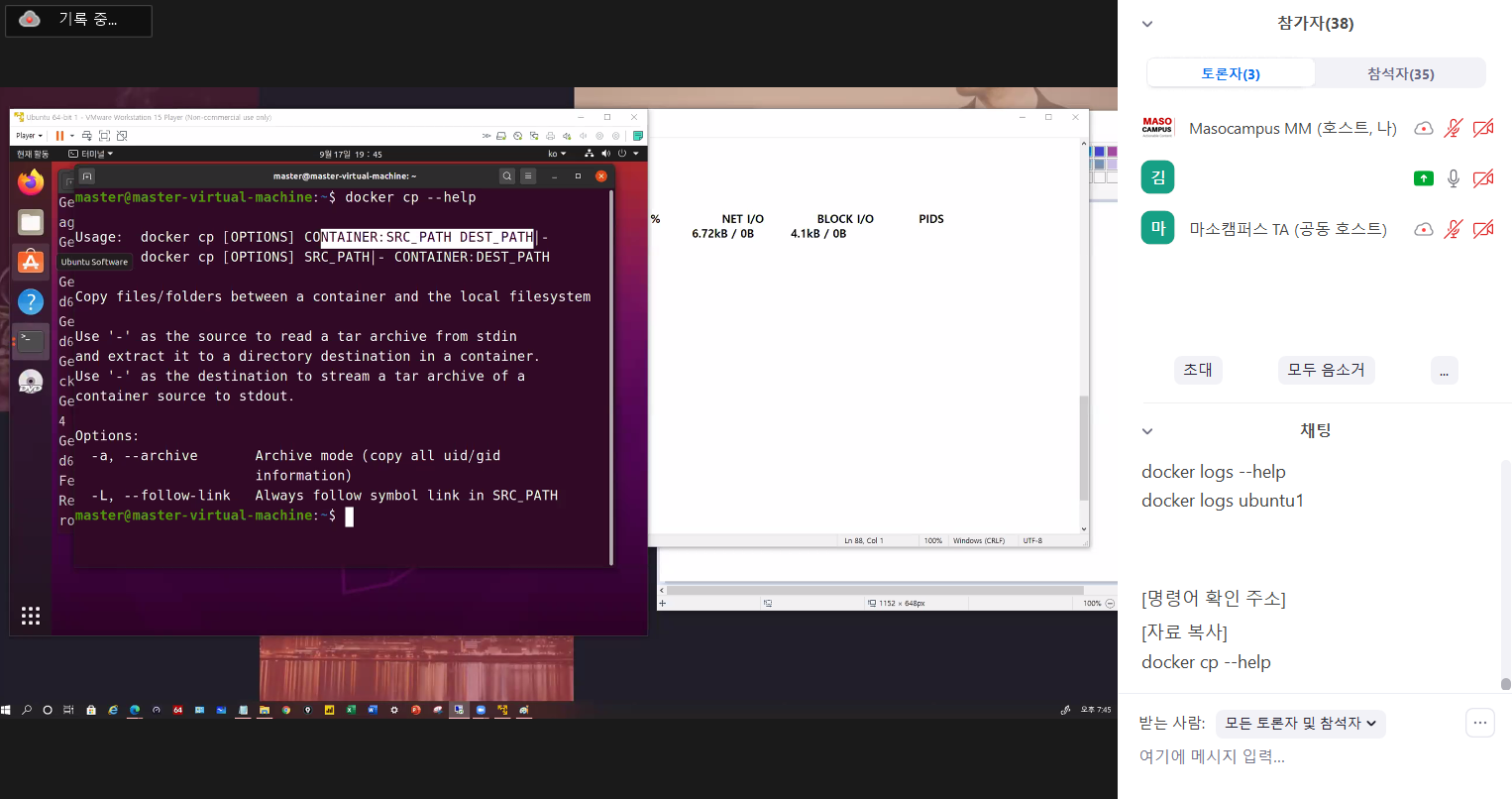Screen dimensions: 1512x799
Task: Open the 모든 토론자 및 참석자 recipient dropdown
Action: 1300,724
